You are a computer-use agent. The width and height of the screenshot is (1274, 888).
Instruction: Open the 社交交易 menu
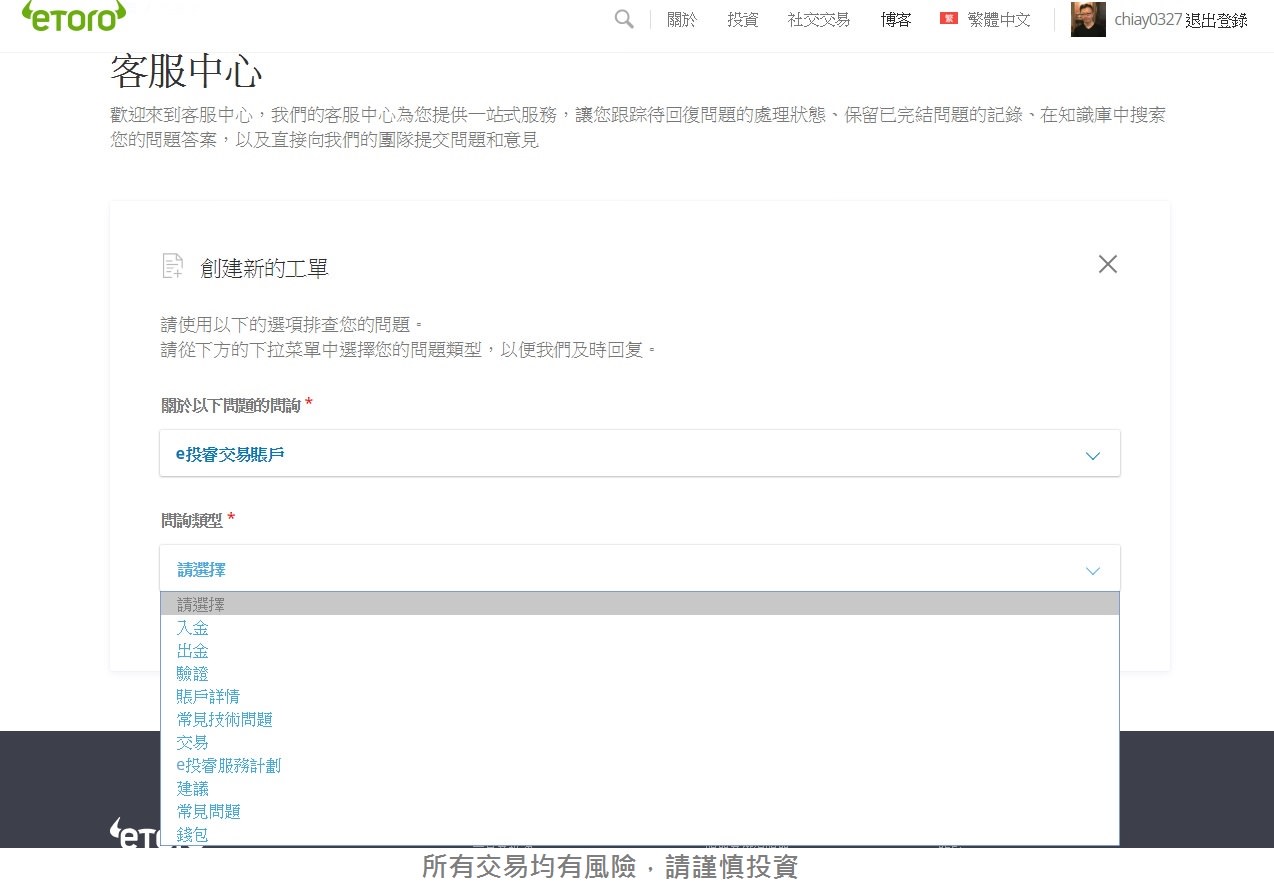(819, 19)
